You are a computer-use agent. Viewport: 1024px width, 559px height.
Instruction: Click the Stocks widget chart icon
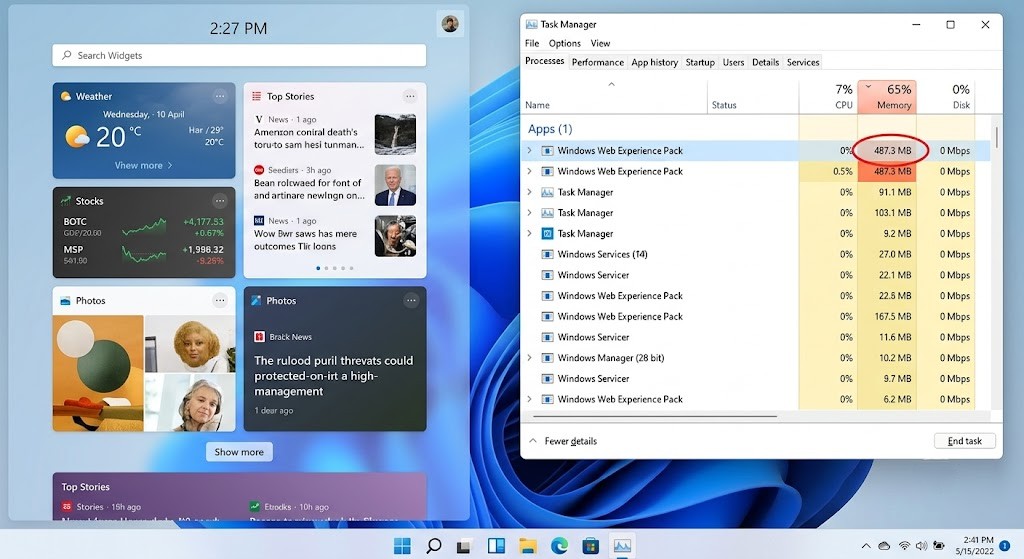click(65, 200)
